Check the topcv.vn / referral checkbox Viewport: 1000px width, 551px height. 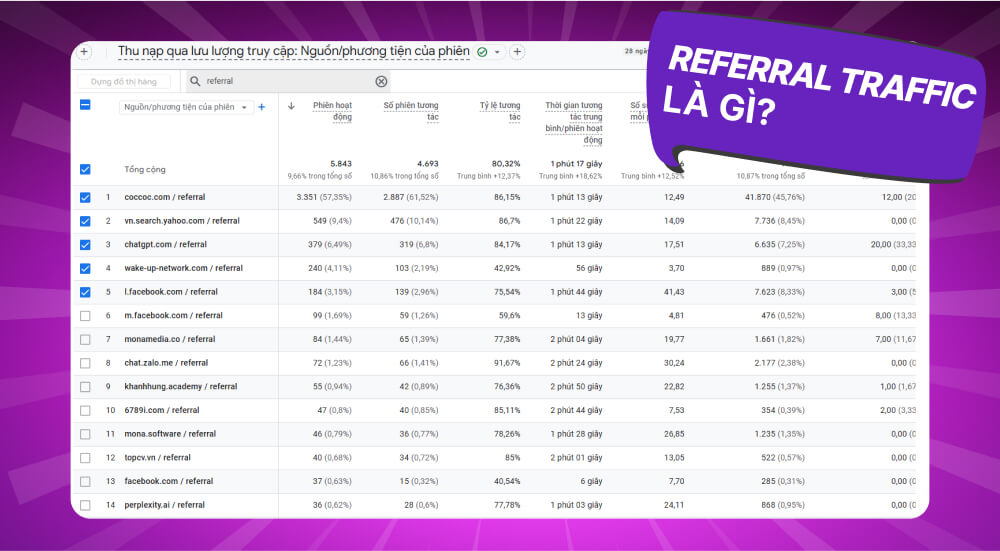coord(85,457)
